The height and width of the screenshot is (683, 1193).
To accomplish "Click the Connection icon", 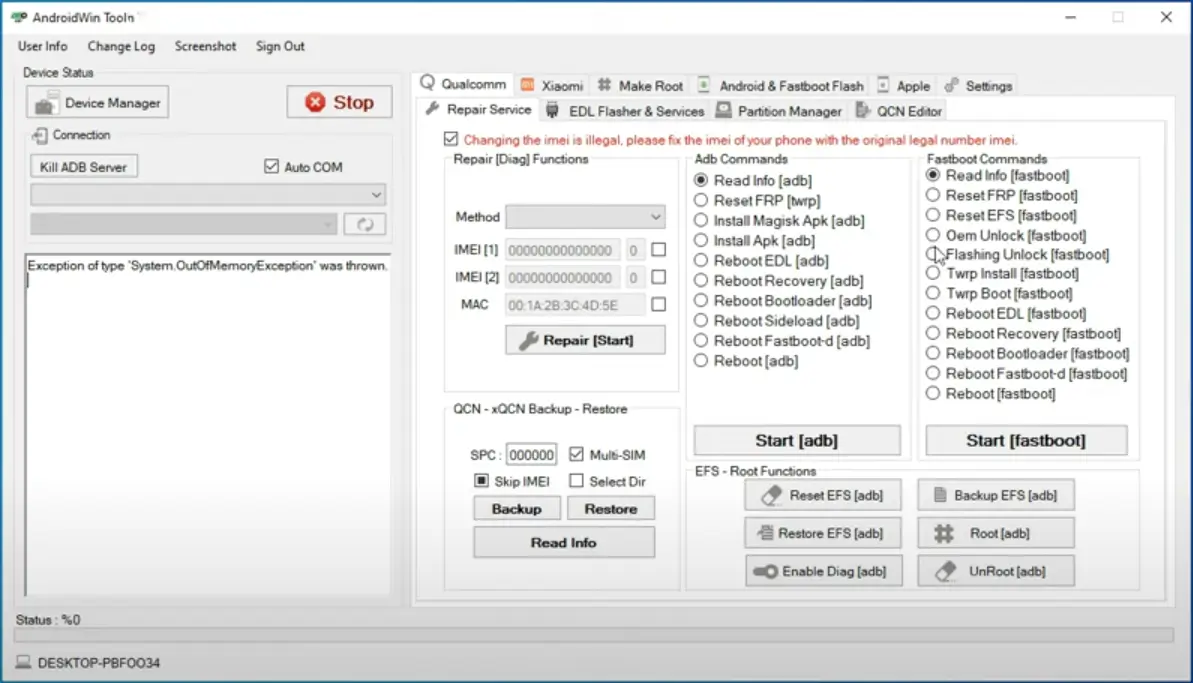I will [x=40, y=135].
